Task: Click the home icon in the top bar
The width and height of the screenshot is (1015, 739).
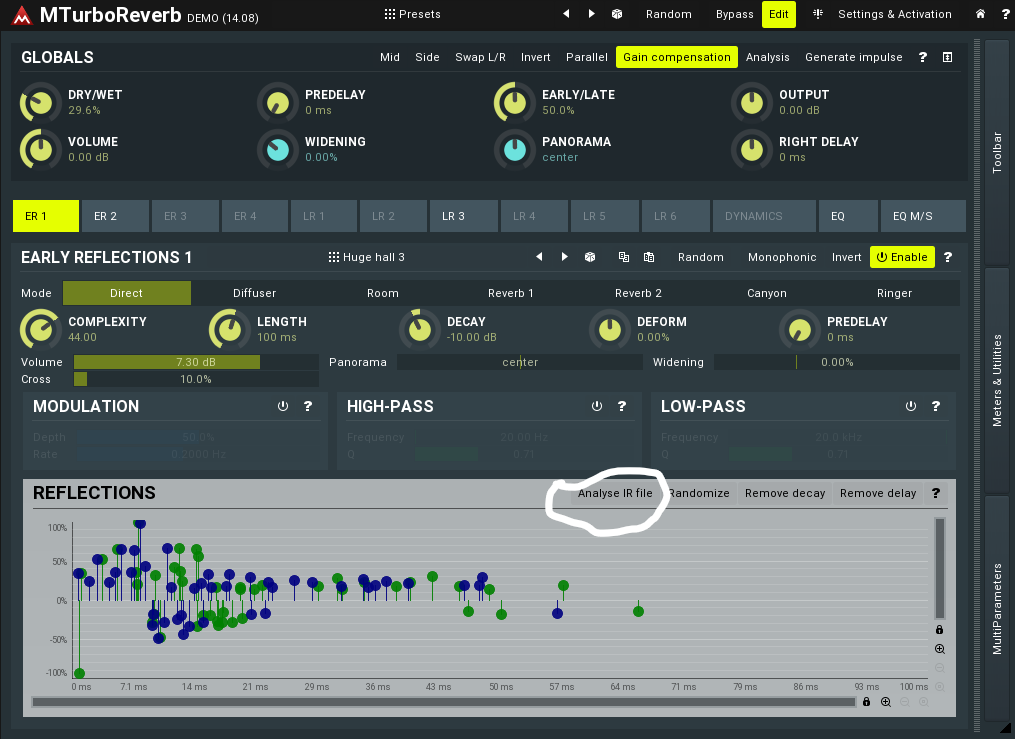Action: 980,14
